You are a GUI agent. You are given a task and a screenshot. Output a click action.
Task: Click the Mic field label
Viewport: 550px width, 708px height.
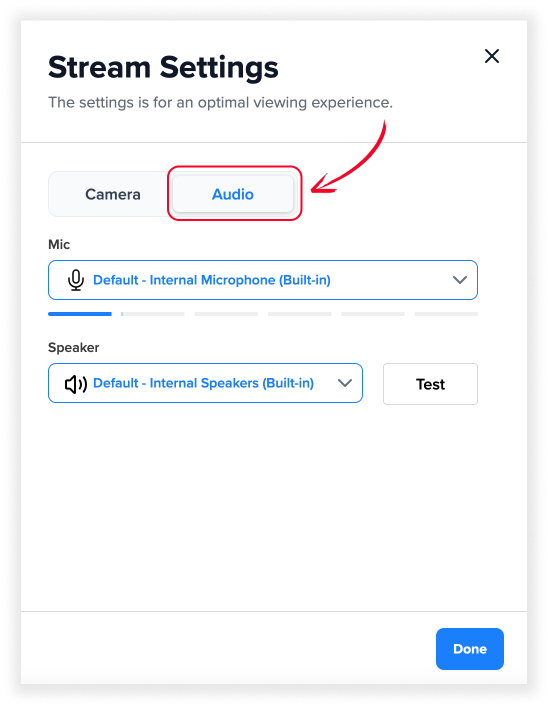[x=59, y=244]
